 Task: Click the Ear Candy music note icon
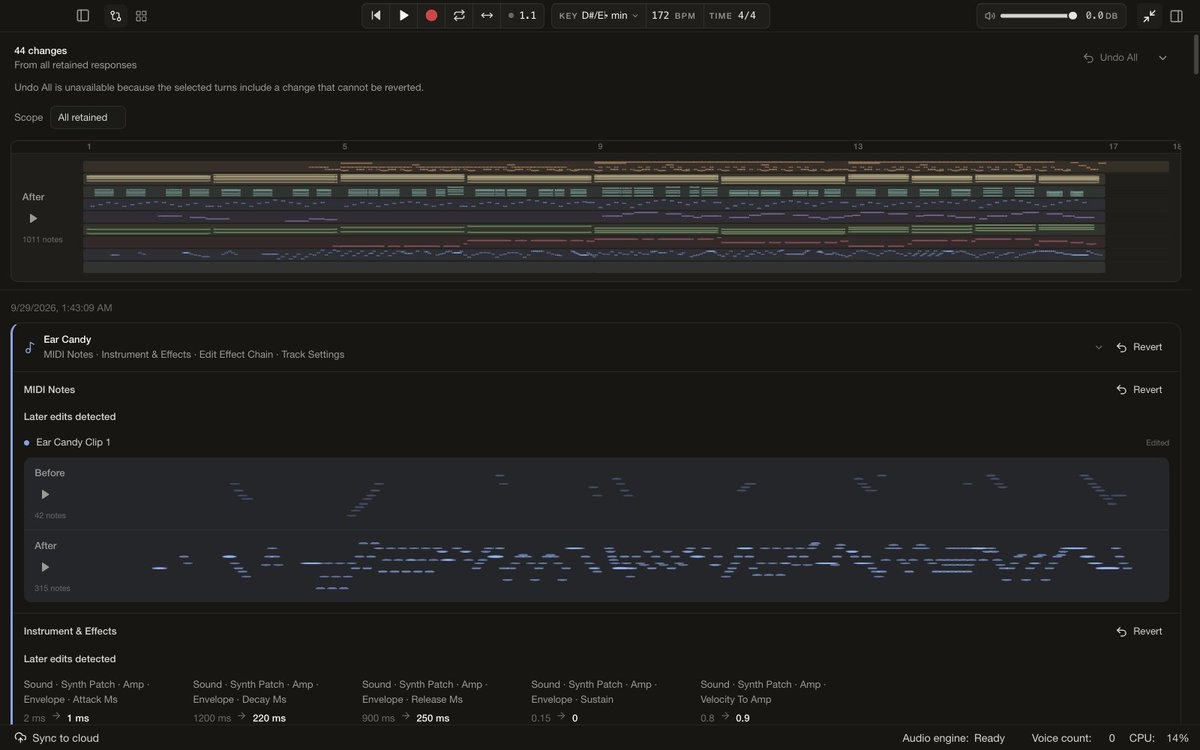(30, 347)
